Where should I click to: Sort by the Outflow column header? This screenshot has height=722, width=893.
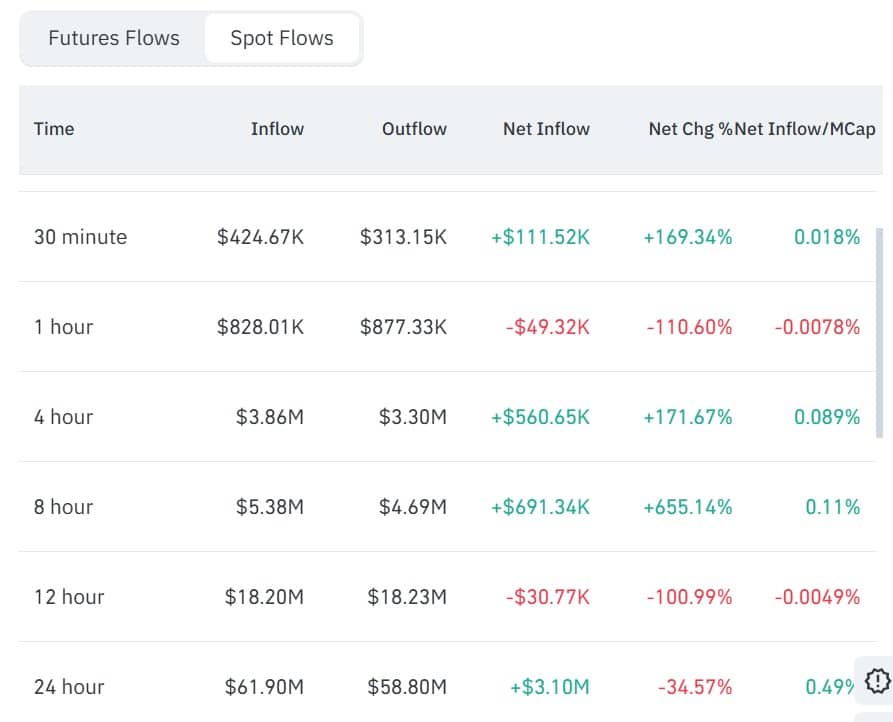pyautogui.click(x=414, y=129)
